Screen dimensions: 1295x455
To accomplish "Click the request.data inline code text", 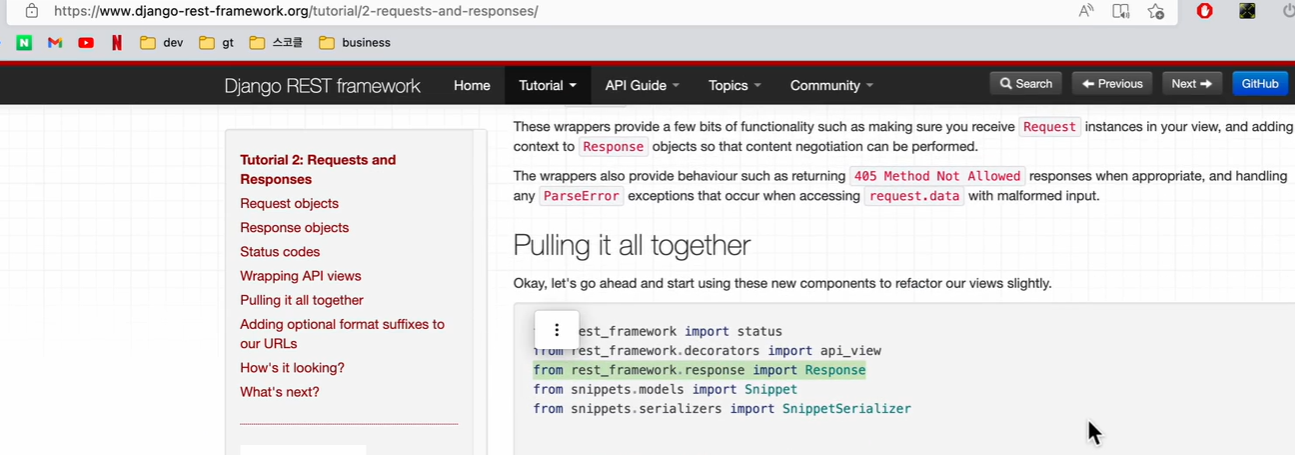I will (x=914, y=196).
